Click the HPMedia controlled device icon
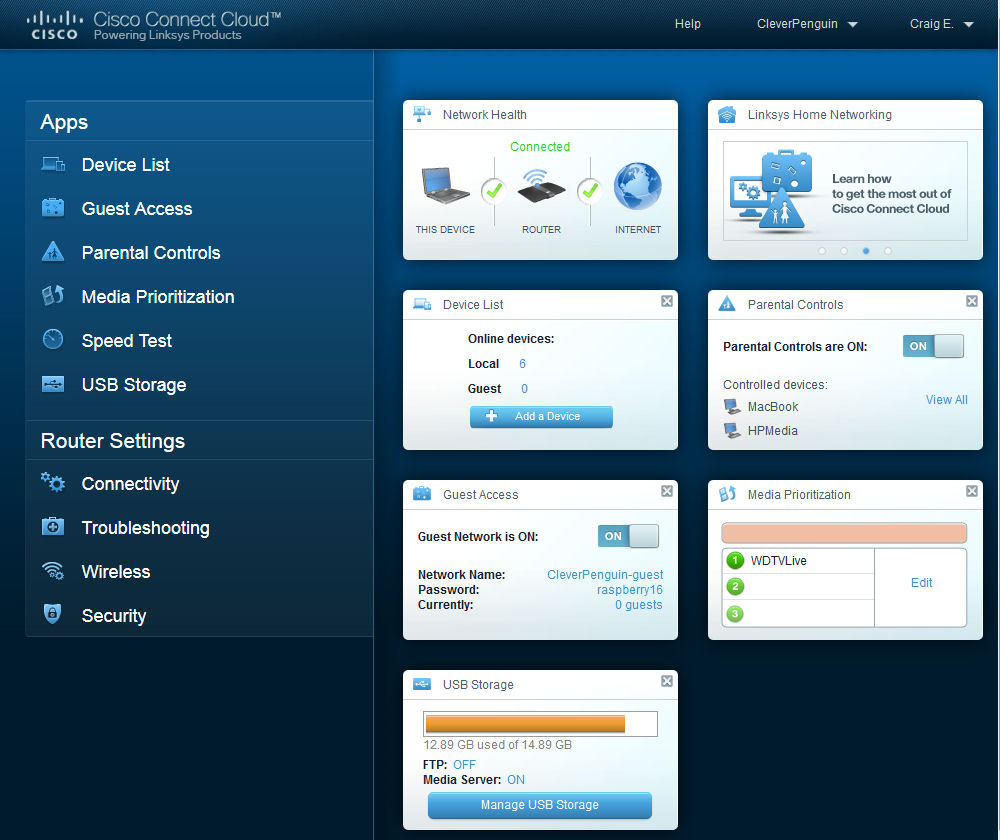1000x840 pixels. click(x=732, y=431)
